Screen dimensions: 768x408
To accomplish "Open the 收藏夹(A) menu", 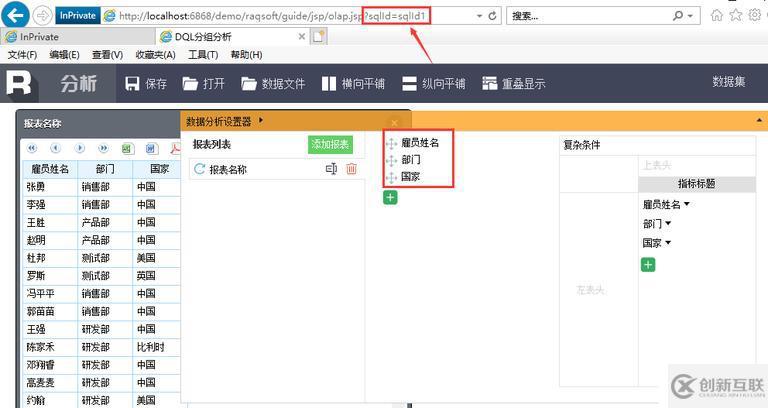I will coord(156,55).
